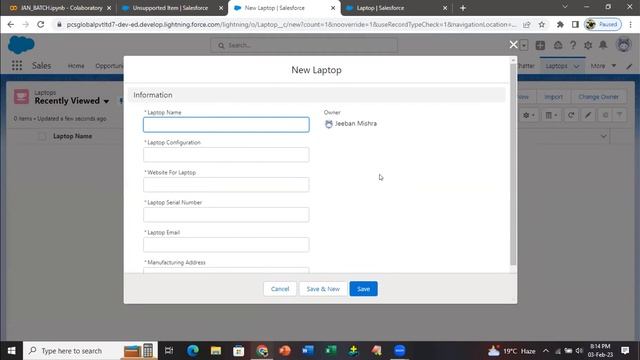Screen dimensions: 640x360
Task: Click the share page icon in address bar
Action: pyautogui.click(x=527, y=24)
